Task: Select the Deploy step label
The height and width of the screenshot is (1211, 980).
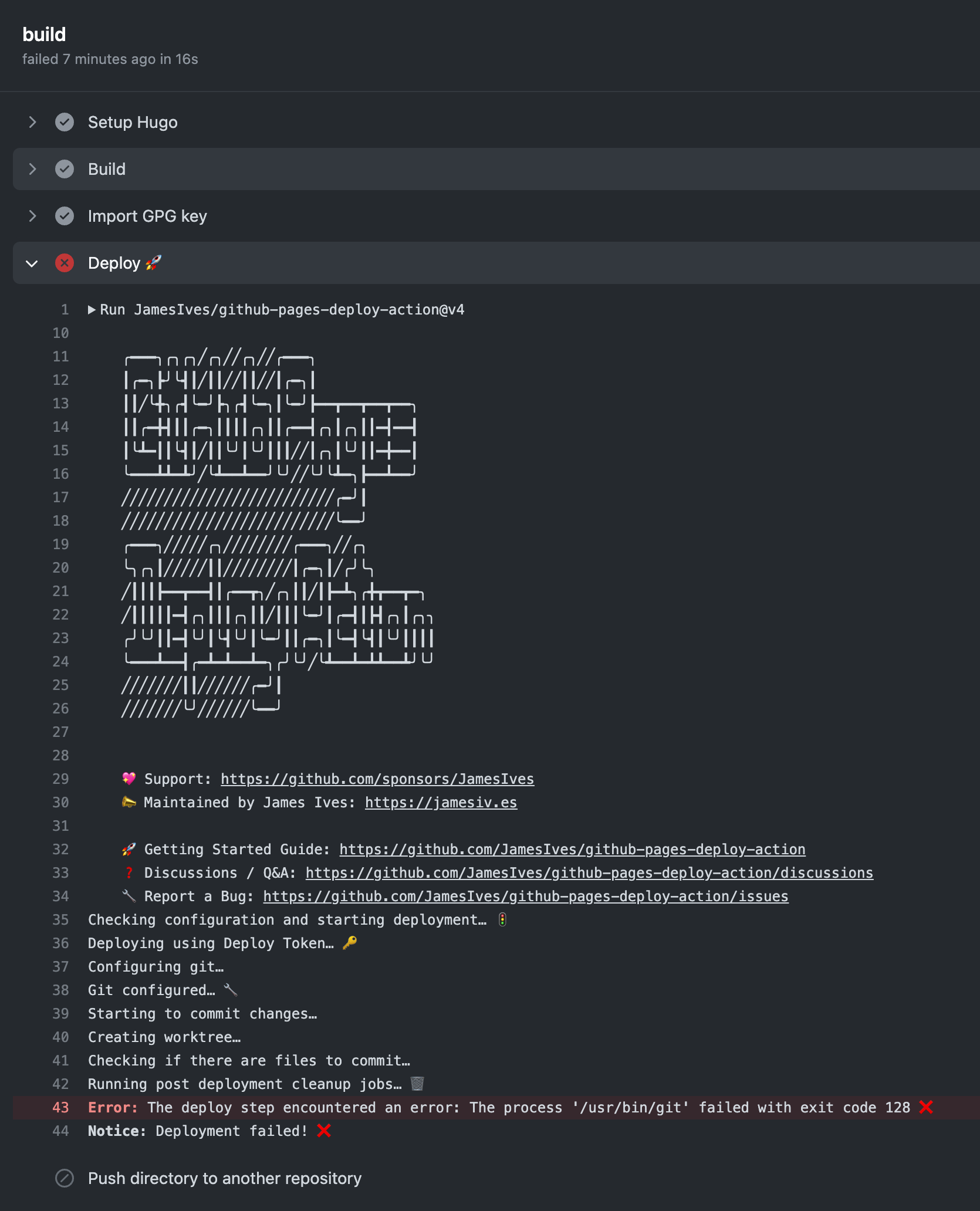Action: point(114,263)
